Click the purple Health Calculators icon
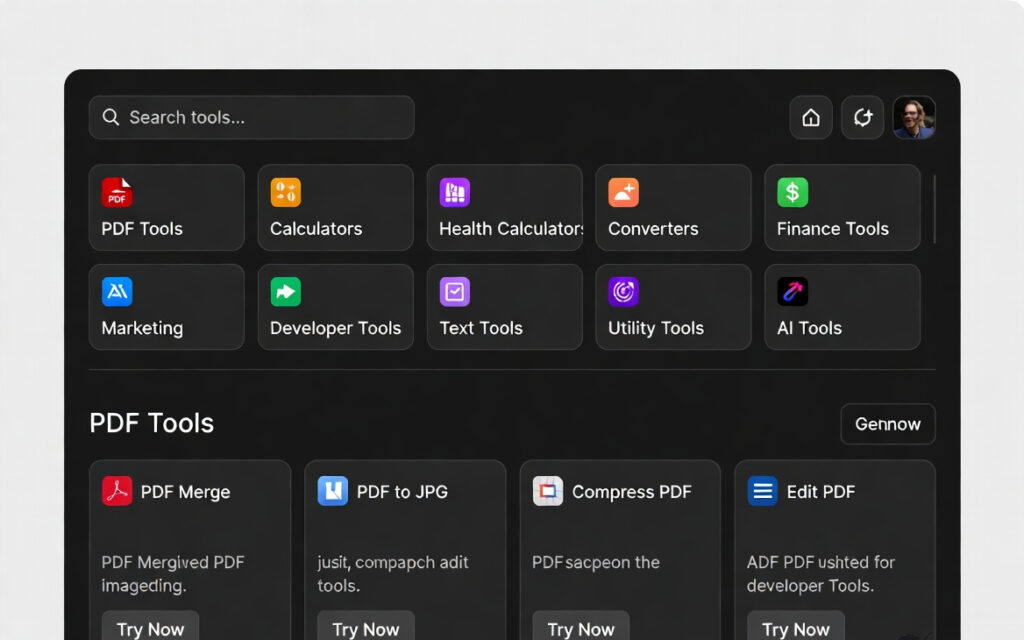The image size is (1024, 640). tap(455, 192)
